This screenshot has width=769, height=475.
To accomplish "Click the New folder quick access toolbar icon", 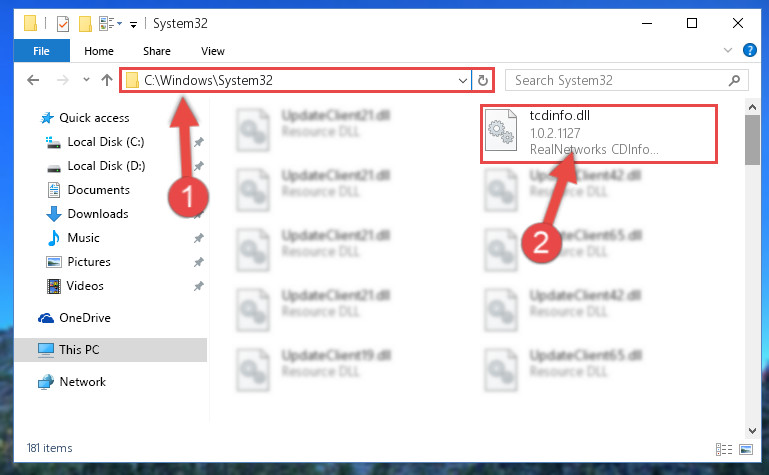I will [x=85, y=24].
